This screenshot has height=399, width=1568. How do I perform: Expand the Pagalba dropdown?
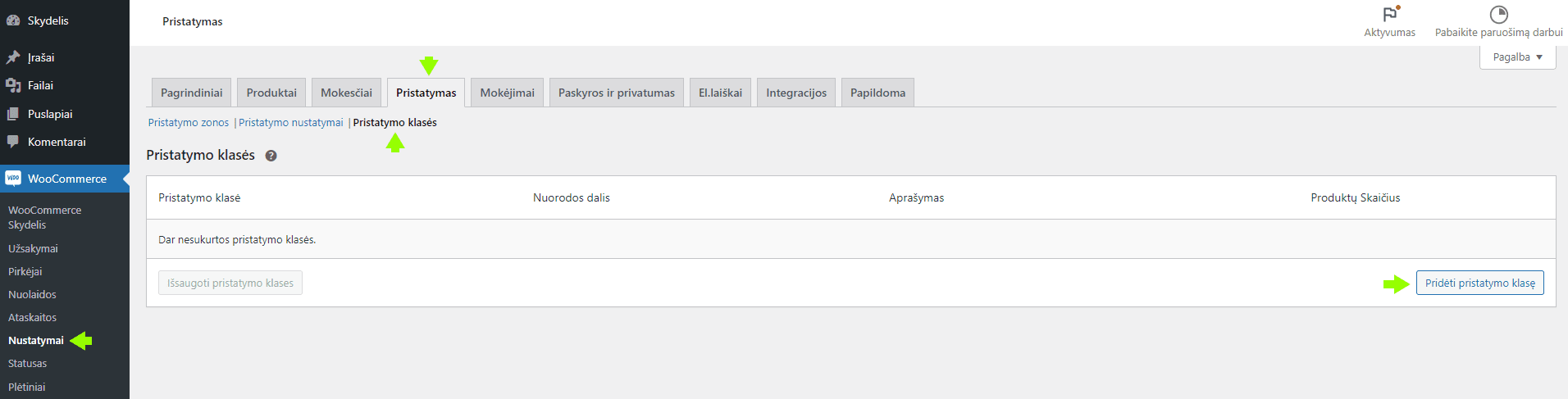[1517, 57]
